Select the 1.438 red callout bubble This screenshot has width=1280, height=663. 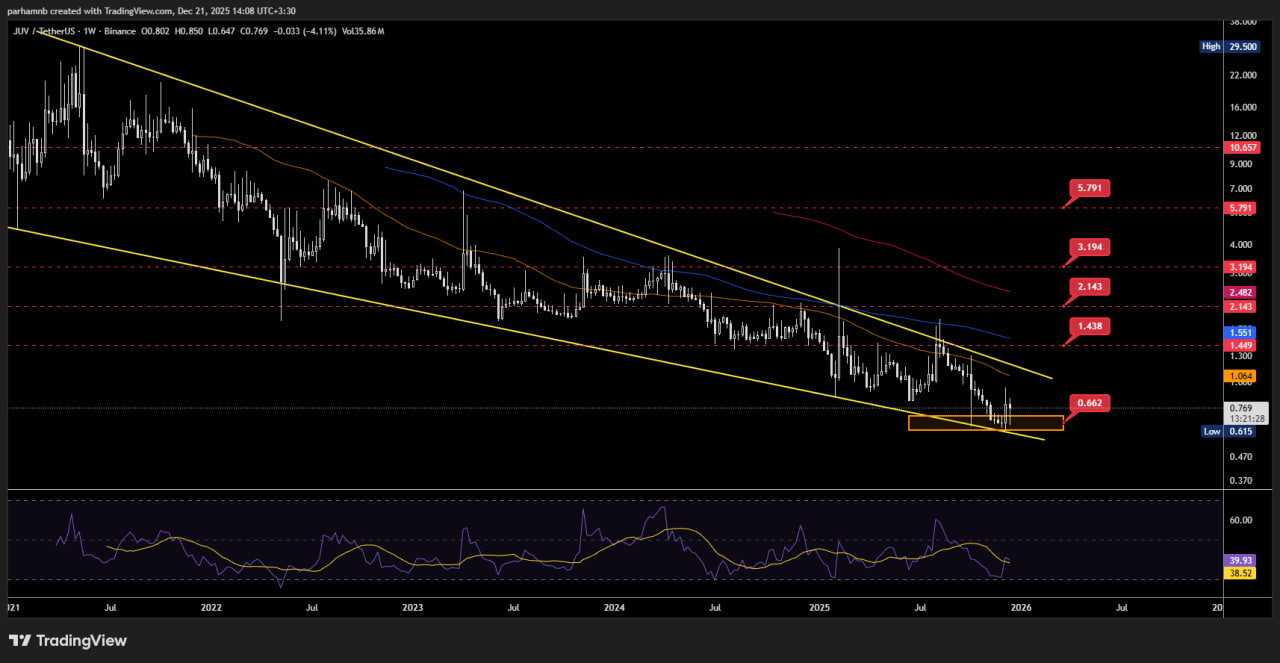(1090, 326)
